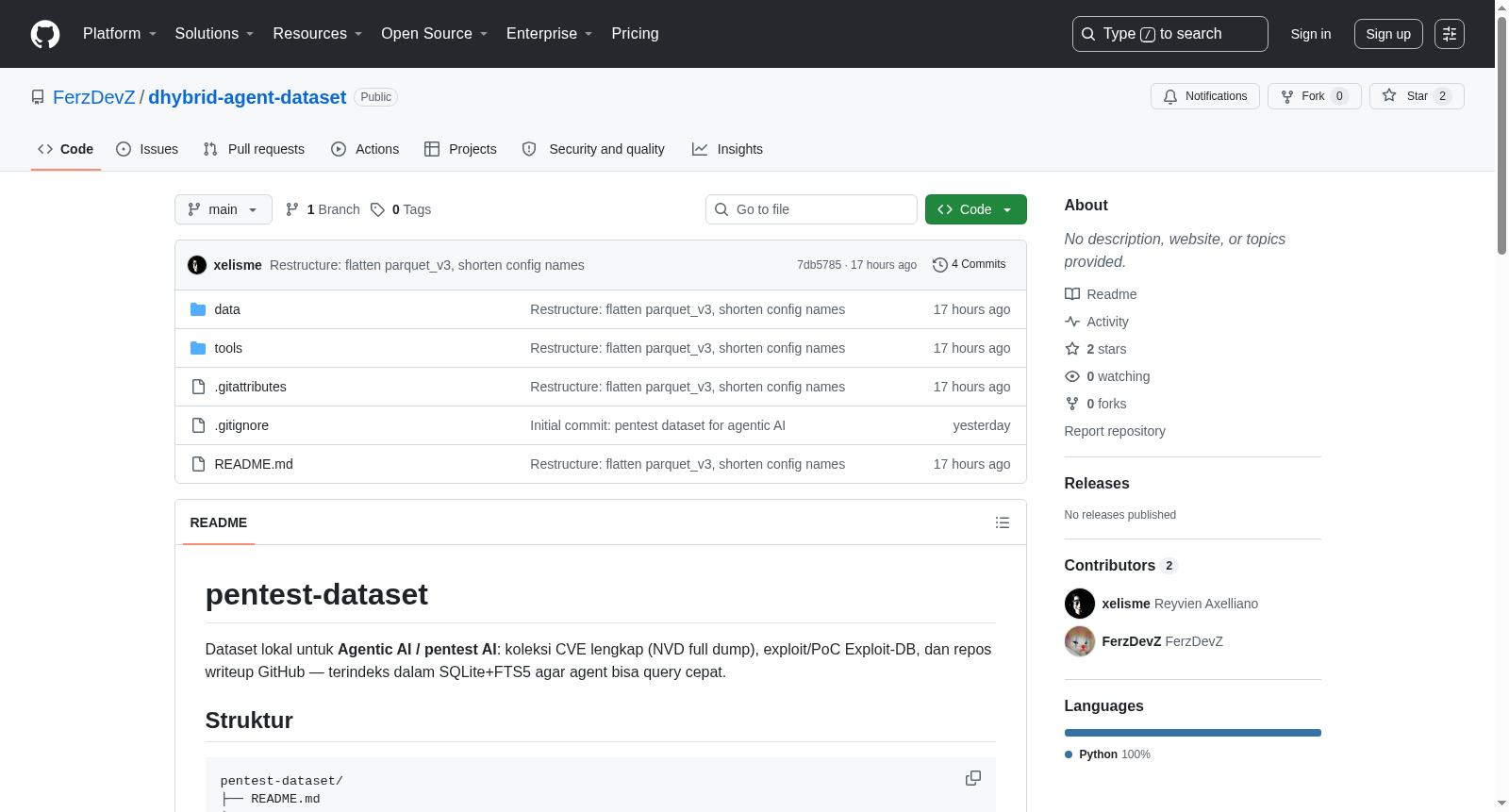Image resolution: width=1509 pixels, height=812 pixels.
Task: Select the README tab
Action: coord(219,522)
